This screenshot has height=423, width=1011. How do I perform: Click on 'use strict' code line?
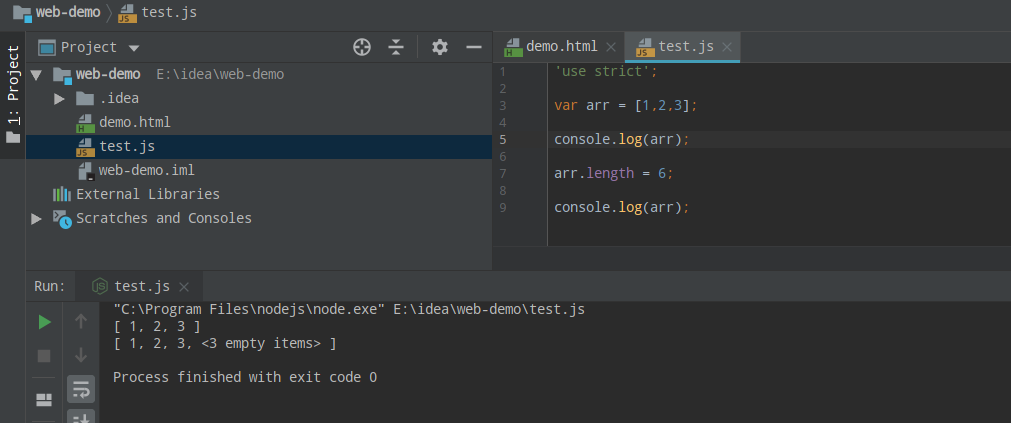[605, 72]
